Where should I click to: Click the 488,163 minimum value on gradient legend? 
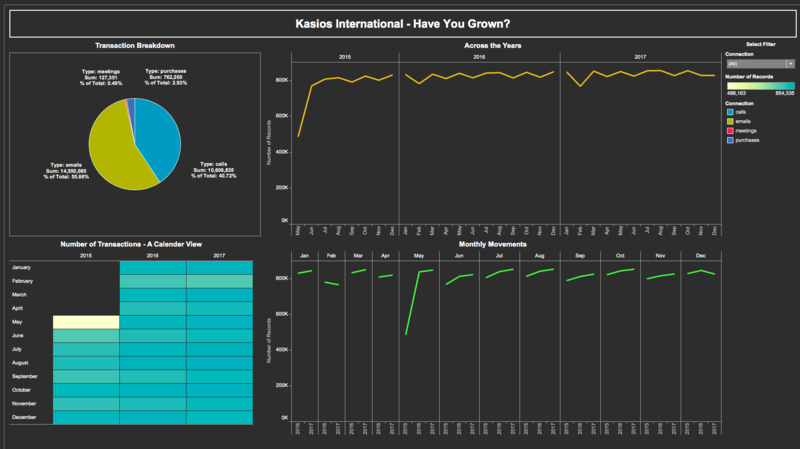coord(736,93)
